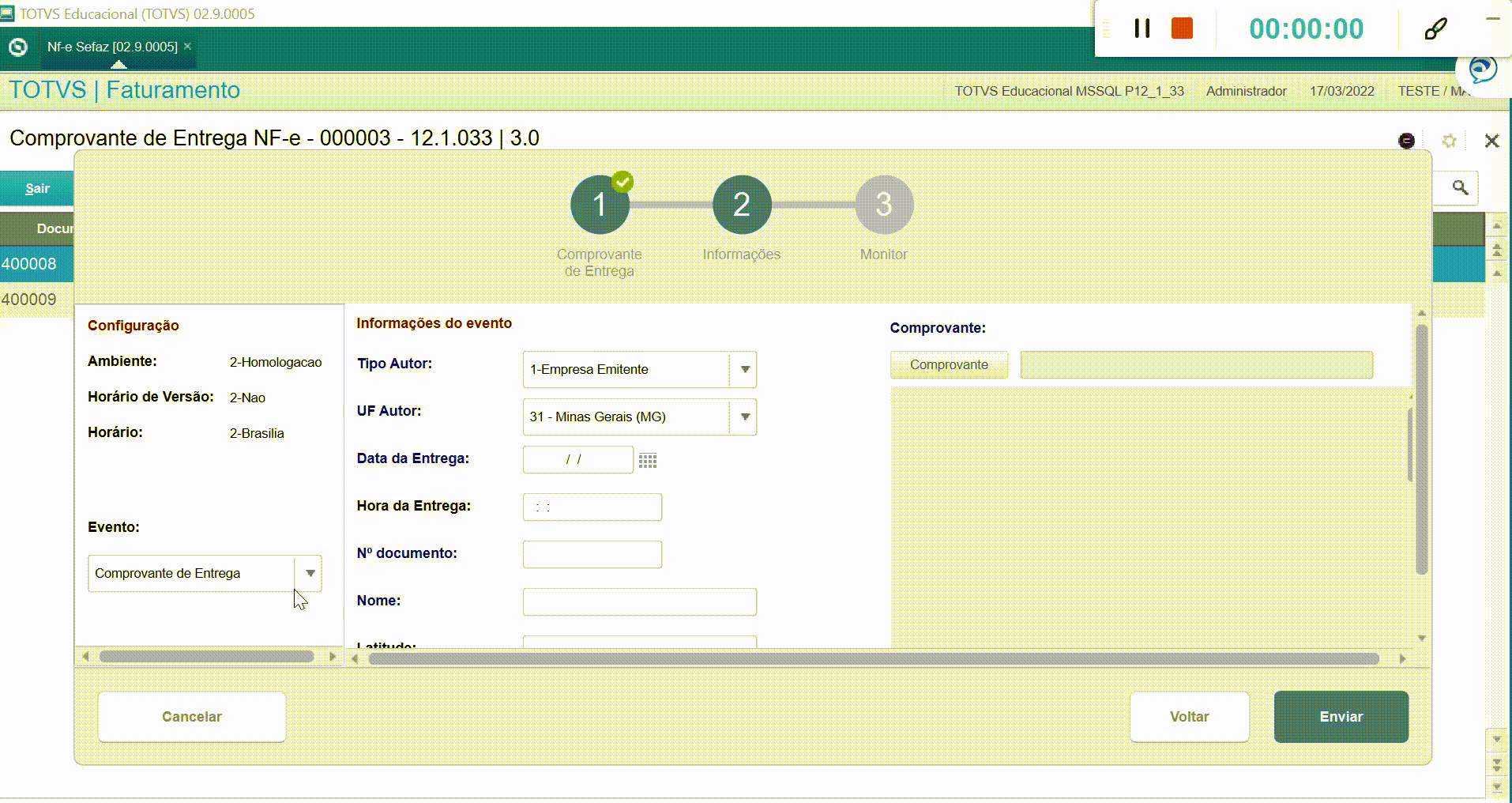The width and height of the screenshot is (1512, 803).
Task: Go to wizard step 2 Informações
Action: (742, 205)
